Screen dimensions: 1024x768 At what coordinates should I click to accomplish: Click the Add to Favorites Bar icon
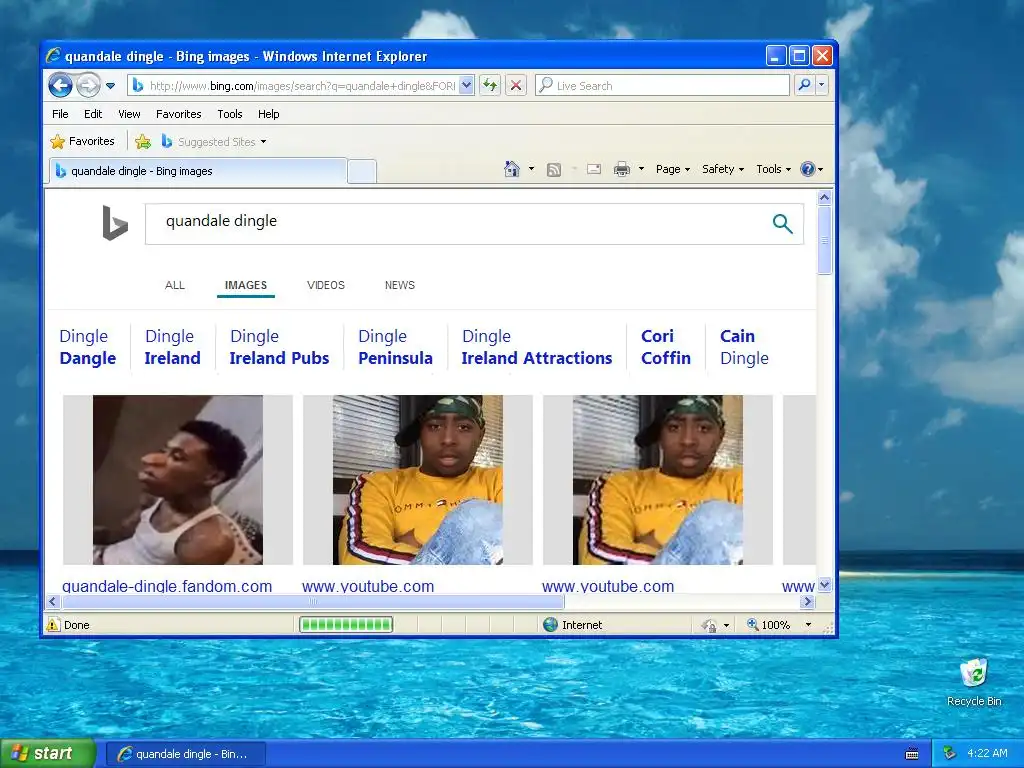pyautogui.click(x=143, y=141)
